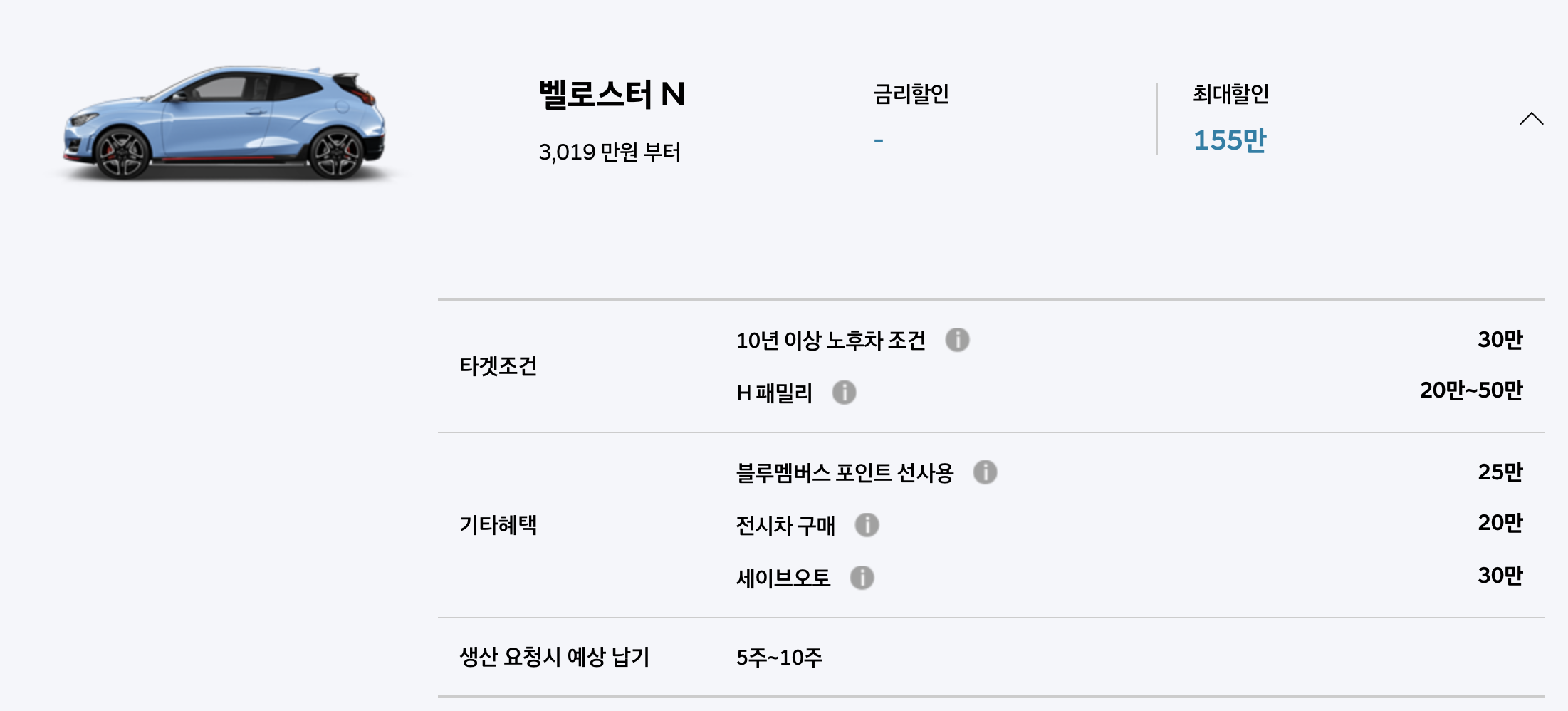Open info icon for 10년 이상 노후차 조건
The image size is (1568, 711).
957,340
